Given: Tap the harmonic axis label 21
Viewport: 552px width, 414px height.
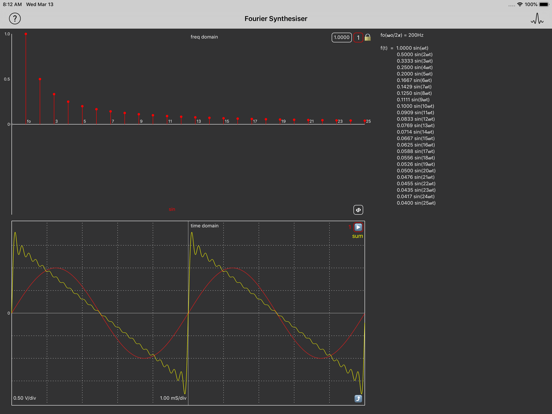Looking at the screenshot, I should (312, 121).
